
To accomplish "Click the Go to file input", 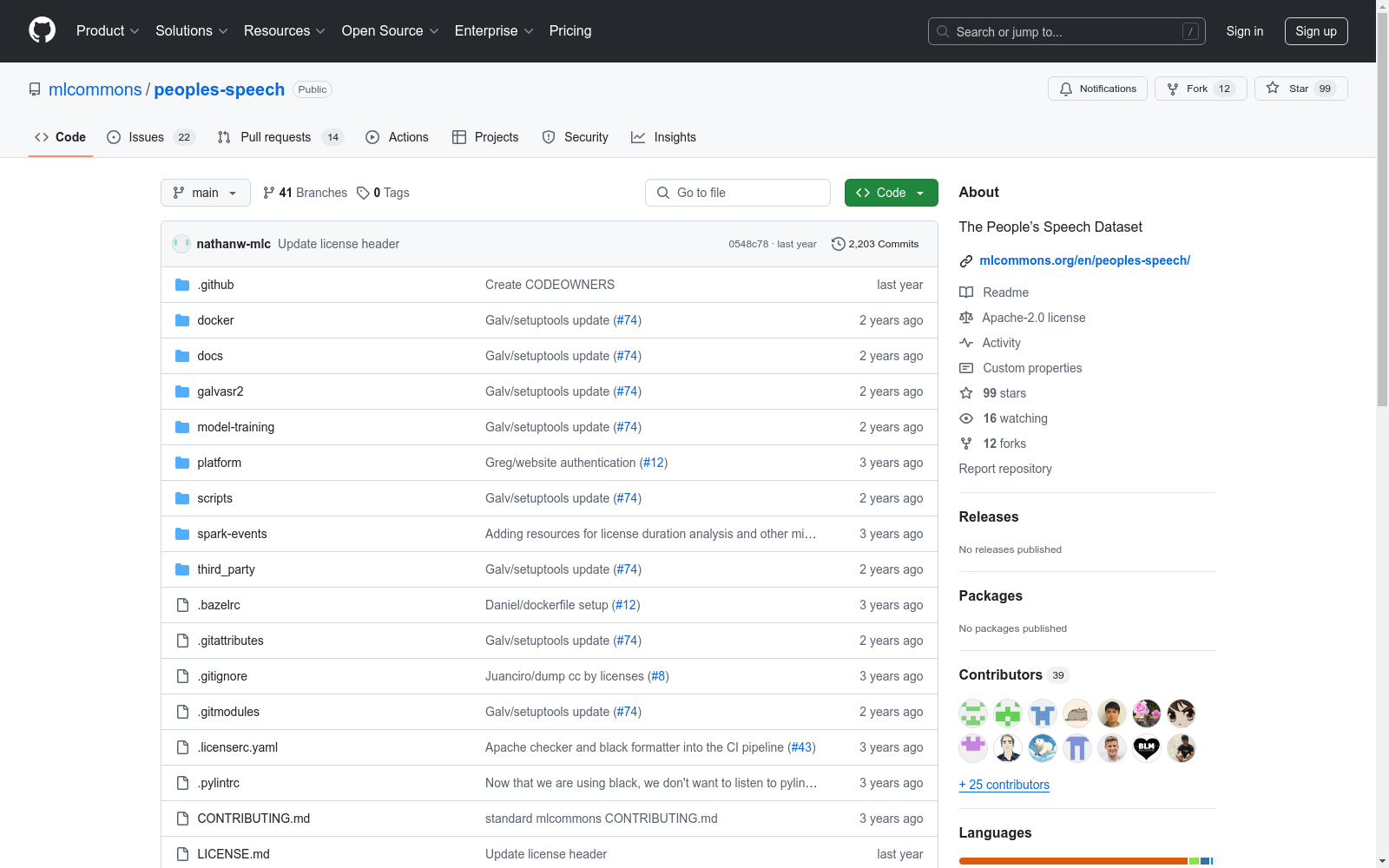I will point(738,193).
